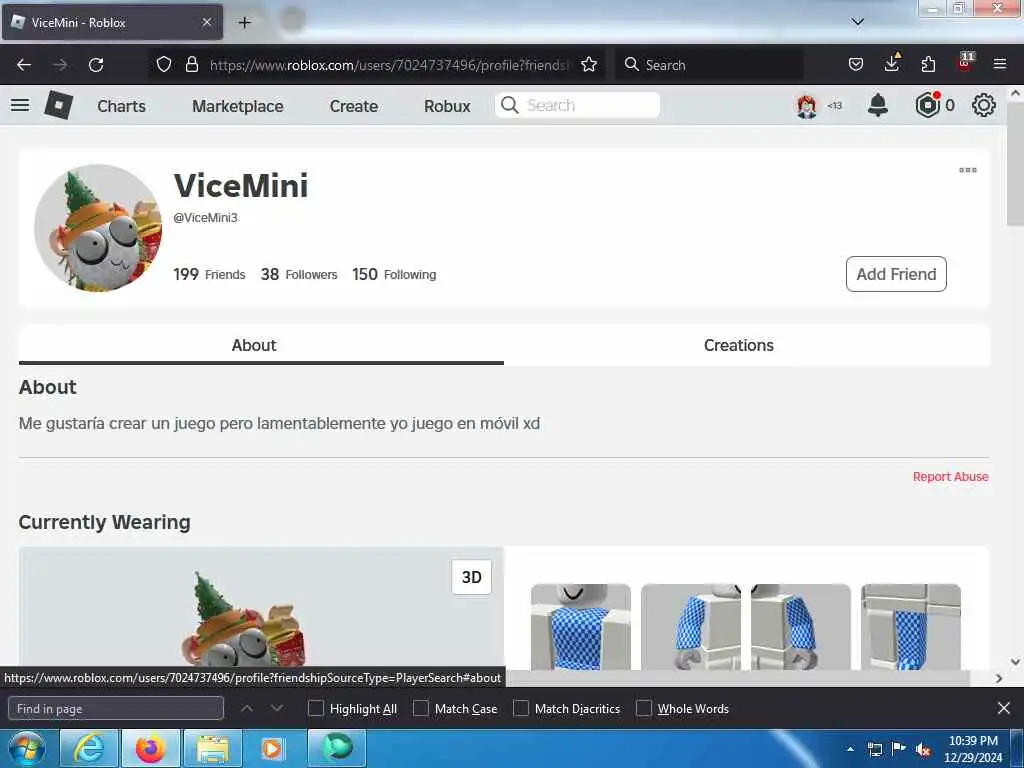Open the Firefox application menu
Viewport: 1024px width, 768px height.
click(1000, 64)
